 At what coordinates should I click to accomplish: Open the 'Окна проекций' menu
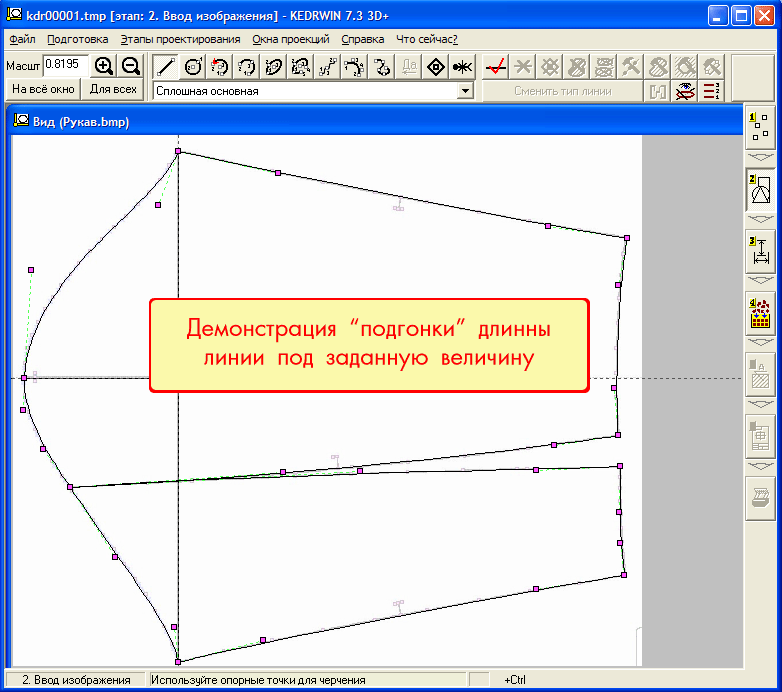click(291, 39)
